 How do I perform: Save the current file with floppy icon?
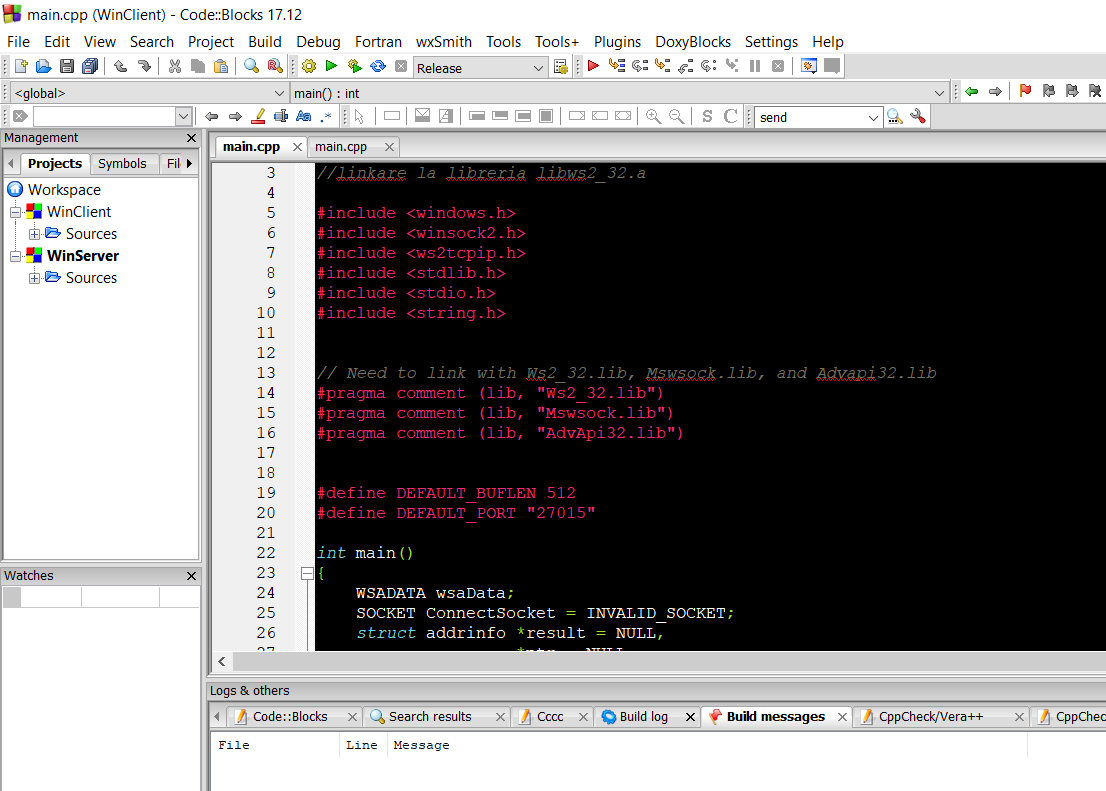[x=67, y=66]
